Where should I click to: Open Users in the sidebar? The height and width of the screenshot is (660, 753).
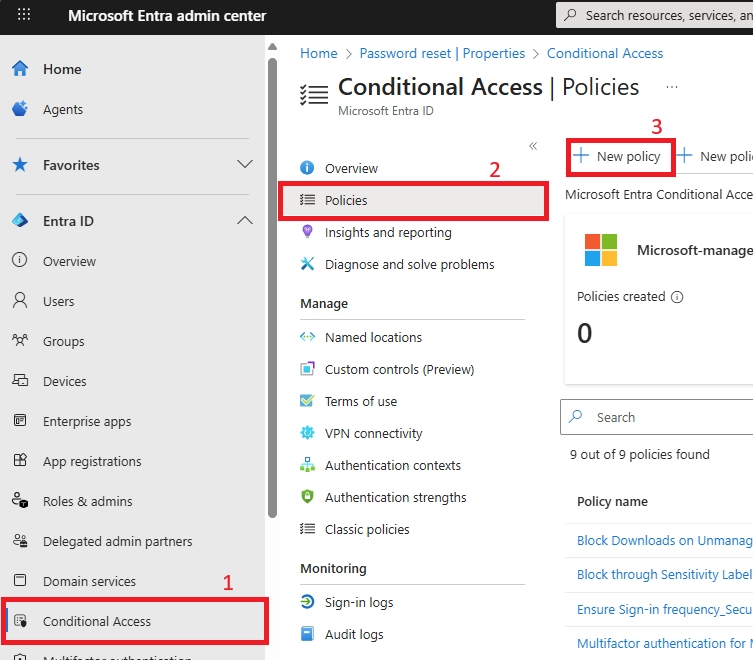[x=59, y=301]
